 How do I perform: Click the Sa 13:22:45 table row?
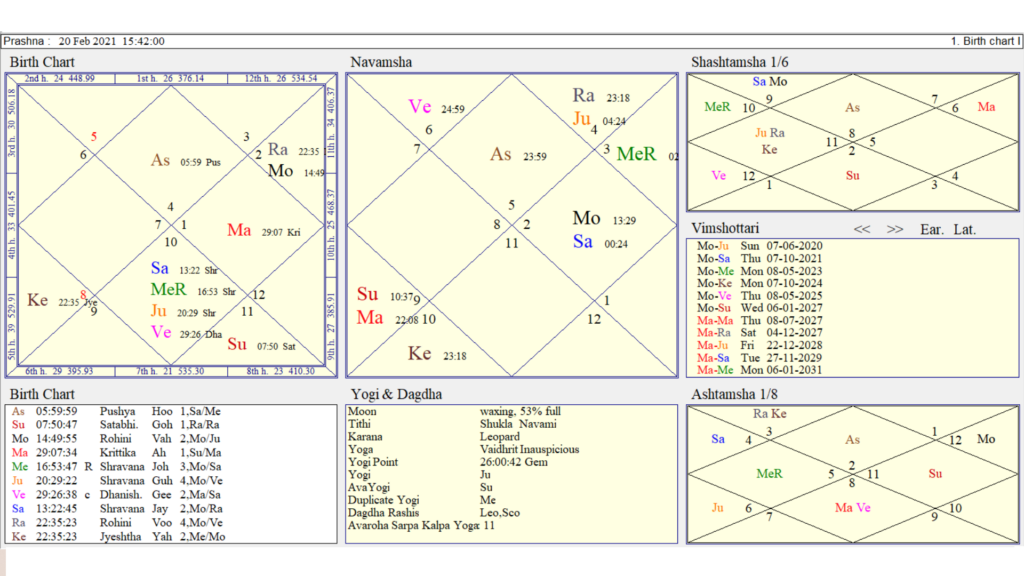(116, 509)
